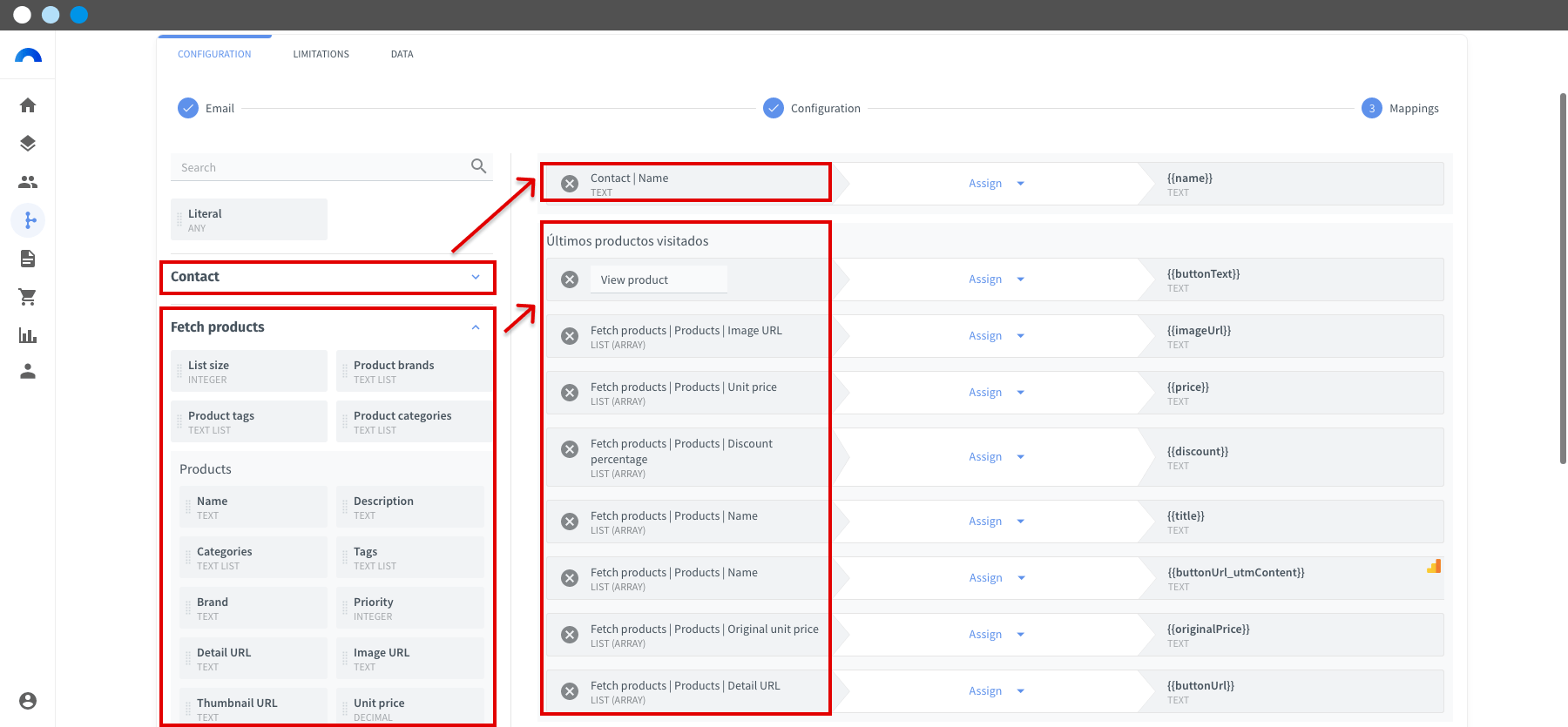Open the Home icon in the sidebar
The image size is (1568, 727).
click(x=28, y=105)
